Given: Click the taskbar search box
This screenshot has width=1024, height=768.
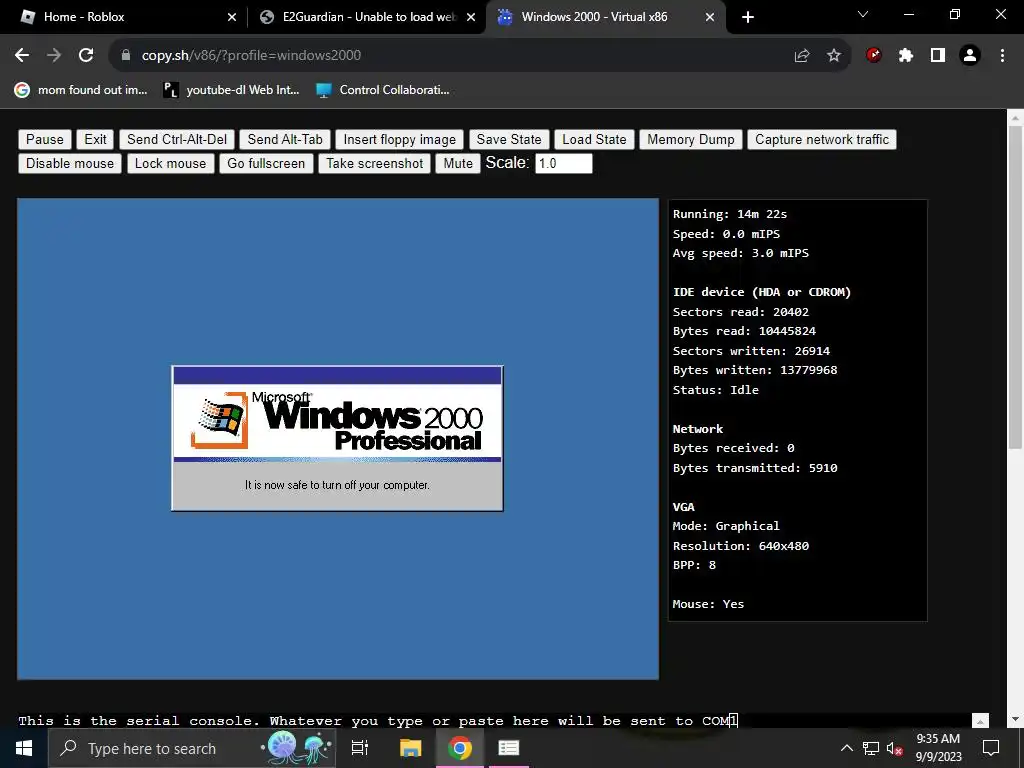Looking at the screenshot, I should pos(192,748).
